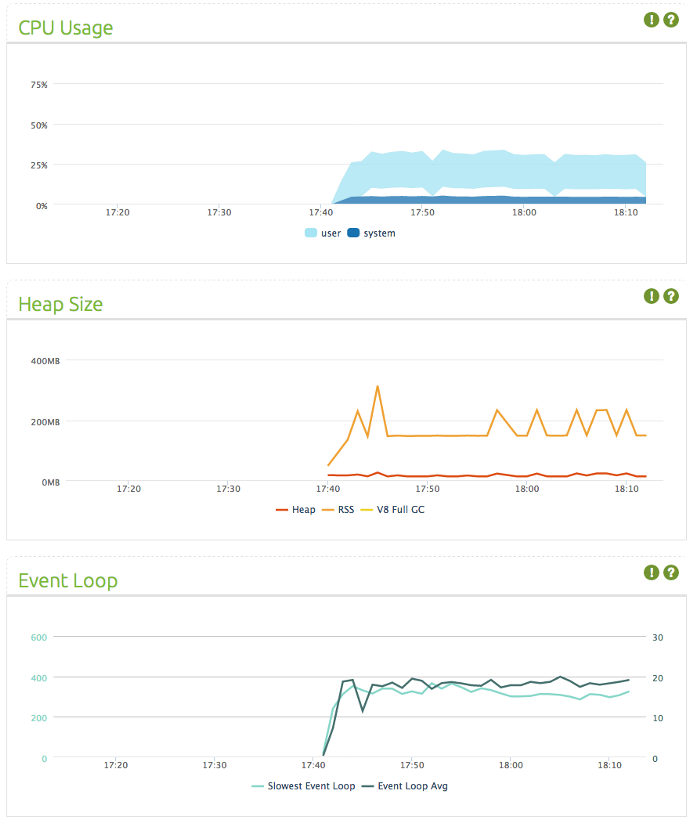Click the tallest RSS peak on Heap chart
The height and width of the screenshot is (826, 700).
point(377,387)
